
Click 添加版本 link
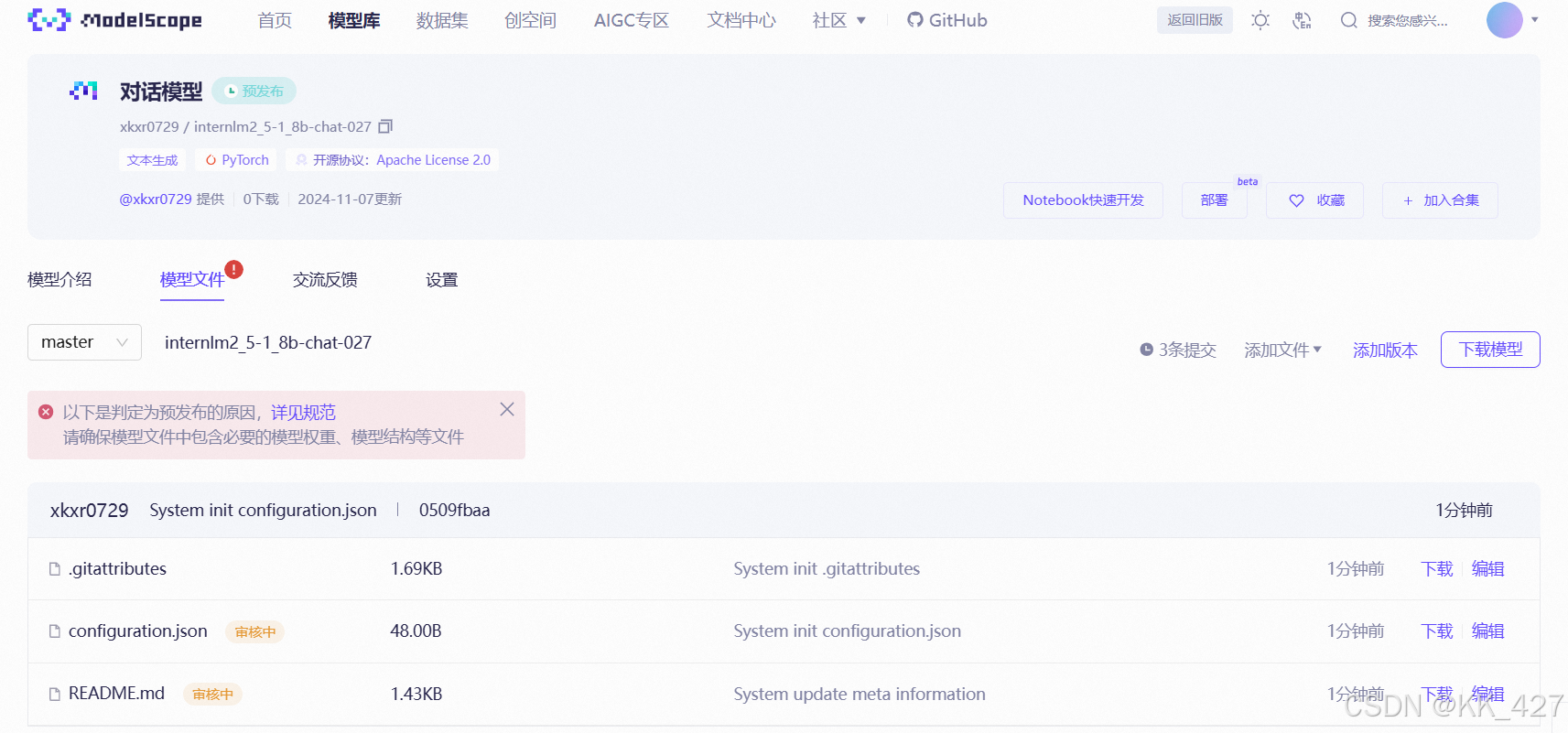tap(1385, 350)
